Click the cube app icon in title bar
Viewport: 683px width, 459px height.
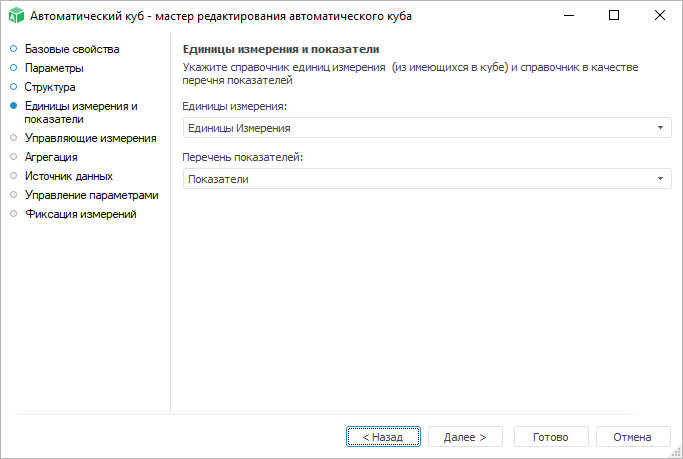[x=15, y=16]
